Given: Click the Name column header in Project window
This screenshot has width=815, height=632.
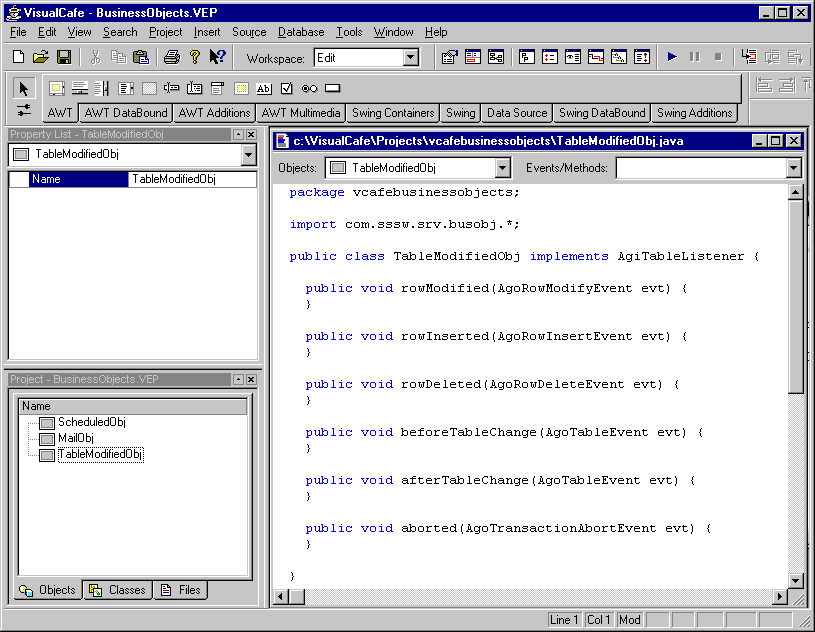Looking at the screenshot, I should [133, 406].
